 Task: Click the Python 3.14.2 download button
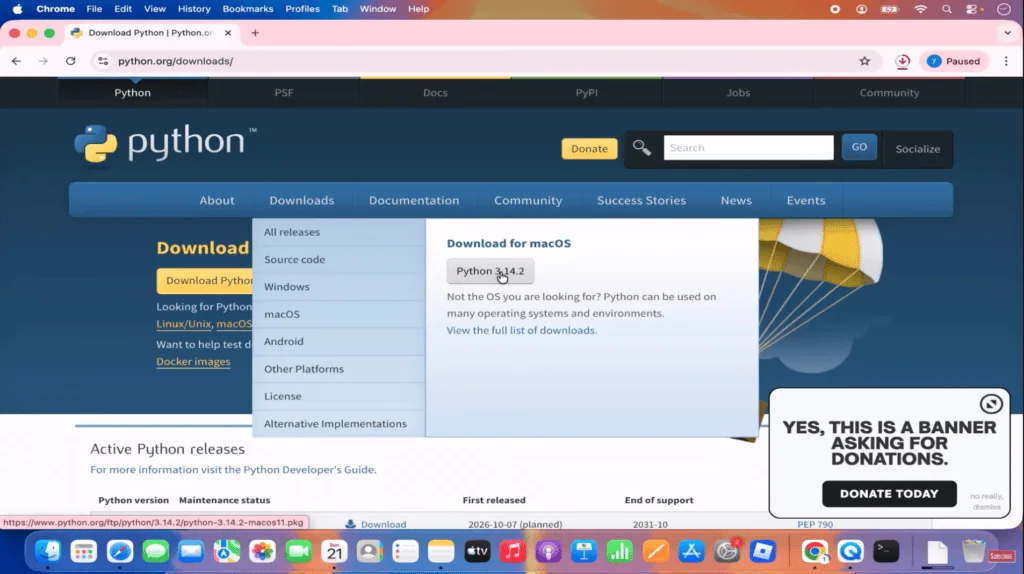point(490,271)
